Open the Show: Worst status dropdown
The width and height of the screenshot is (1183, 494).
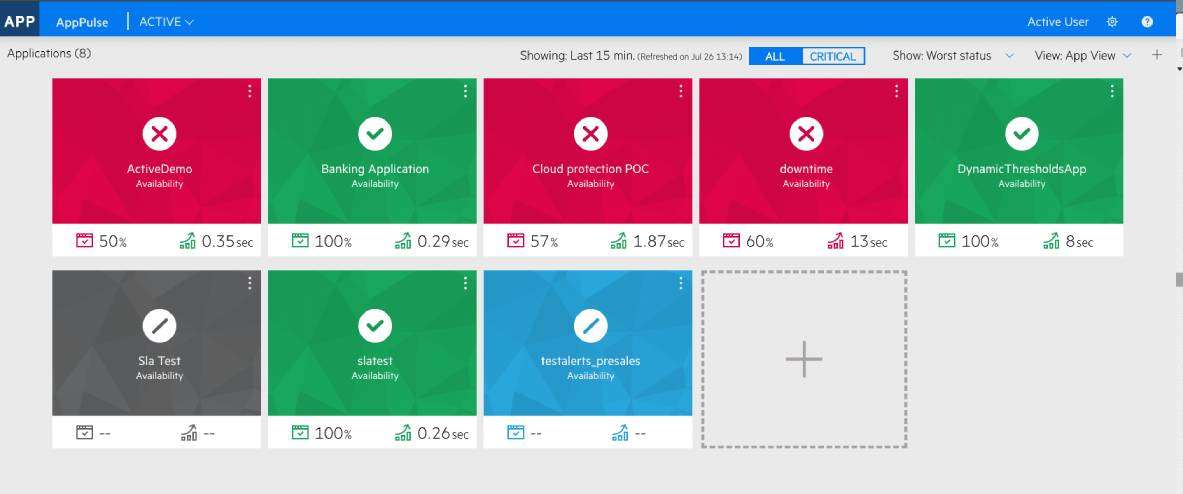(x=953, y=56)
